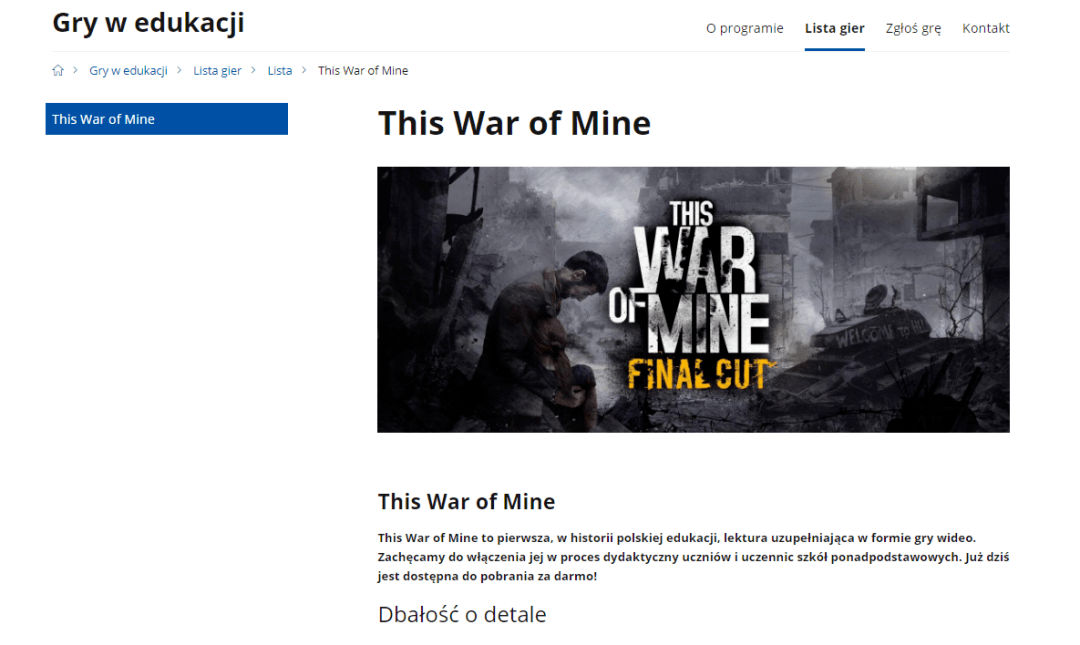Screen dimensions: 1080x645
Task: Follow the Gry w edukacji breadcrumb link
Action: coord(128,70)
